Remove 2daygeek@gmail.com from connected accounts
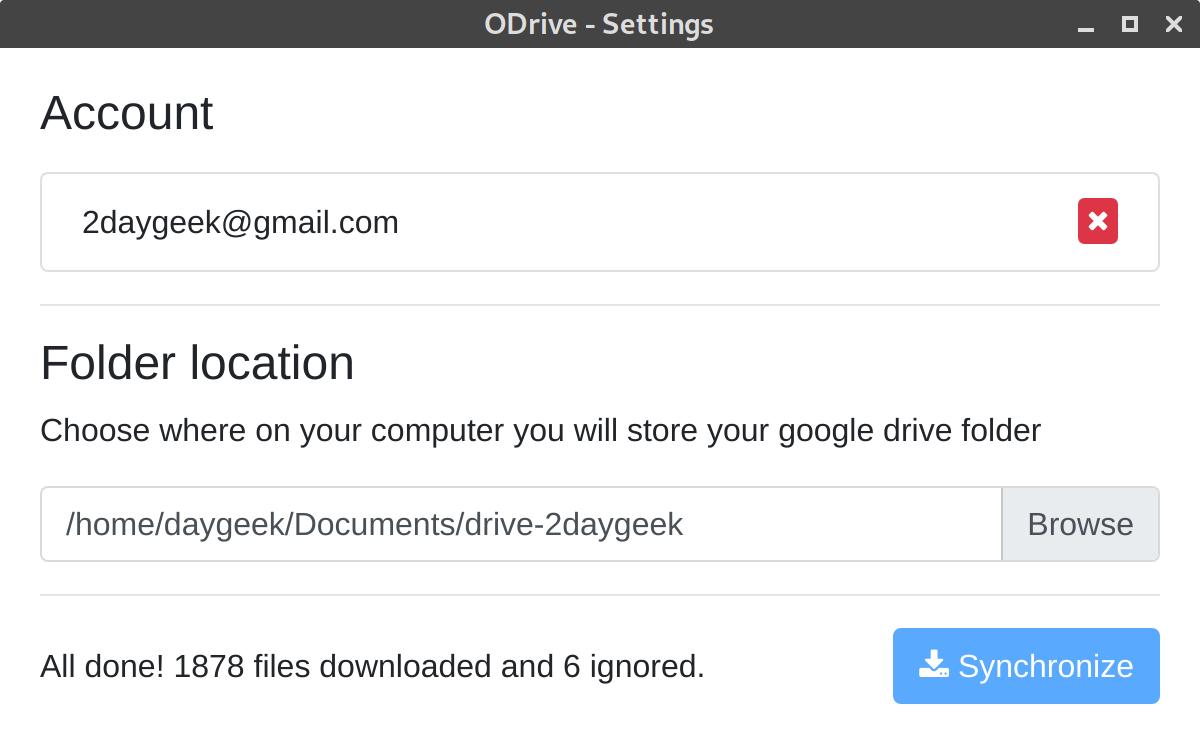The width and height of the screenshot is (1200, 748). (1097, 221)
